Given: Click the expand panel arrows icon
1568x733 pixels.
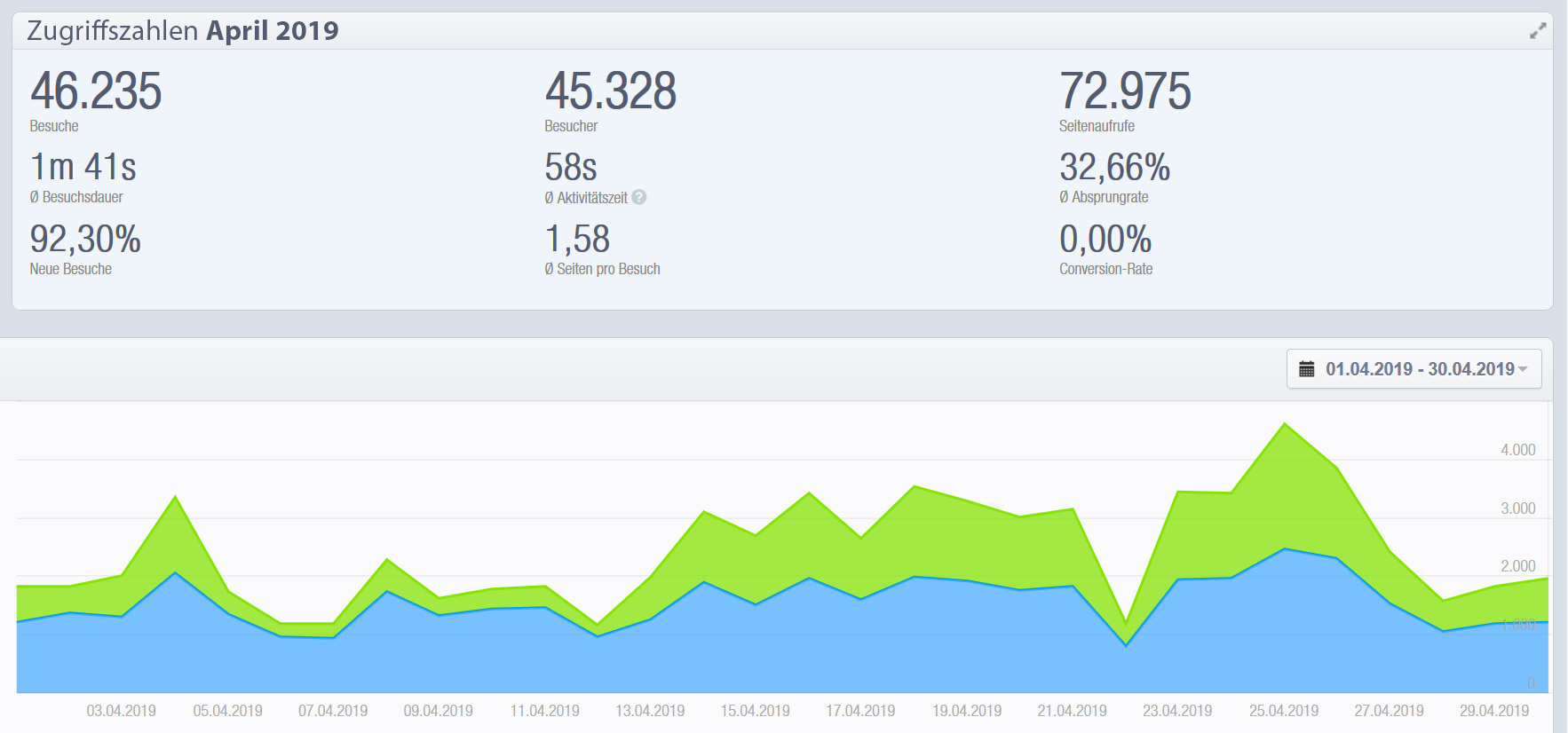Looking at the screenshot, I should (x=1538, y=31).
